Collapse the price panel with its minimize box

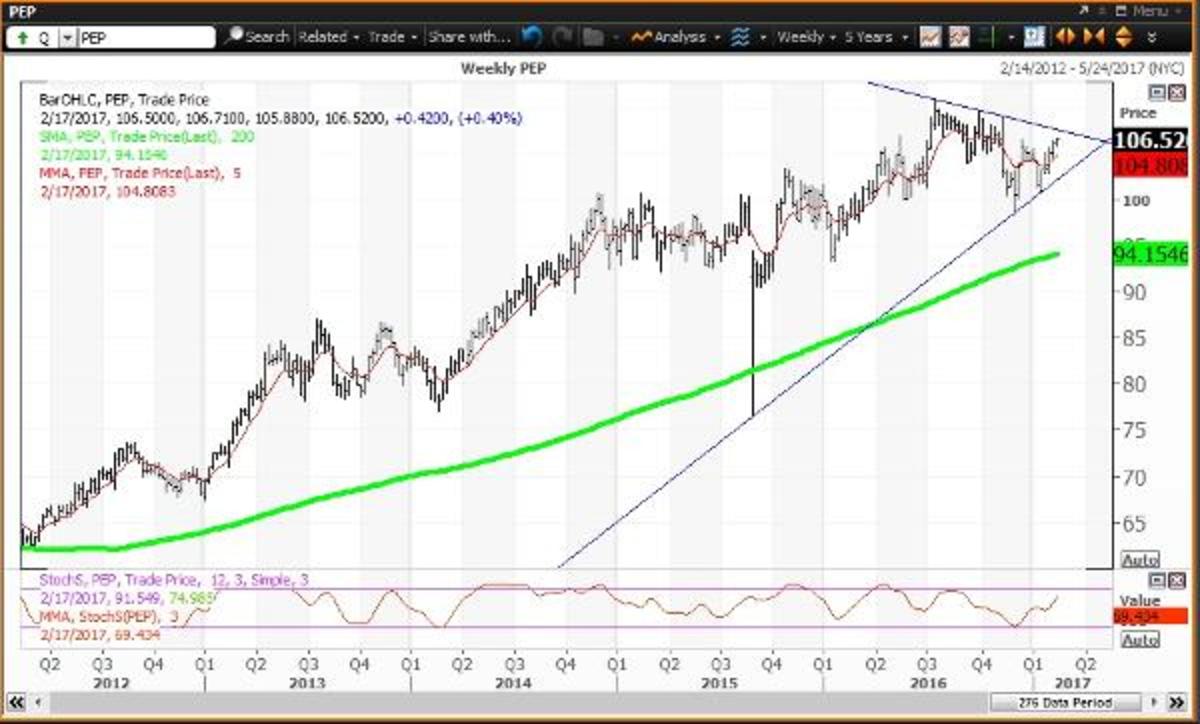pyautogui.click(x=1155, y=92)
